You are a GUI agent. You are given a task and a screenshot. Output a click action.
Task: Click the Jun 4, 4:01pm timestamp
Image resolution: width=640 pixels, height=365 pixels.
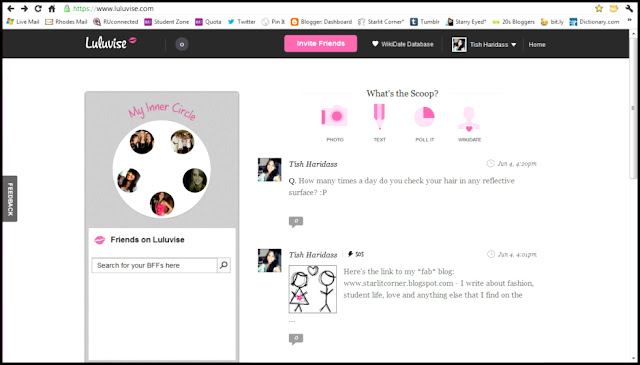pos(512,254)
